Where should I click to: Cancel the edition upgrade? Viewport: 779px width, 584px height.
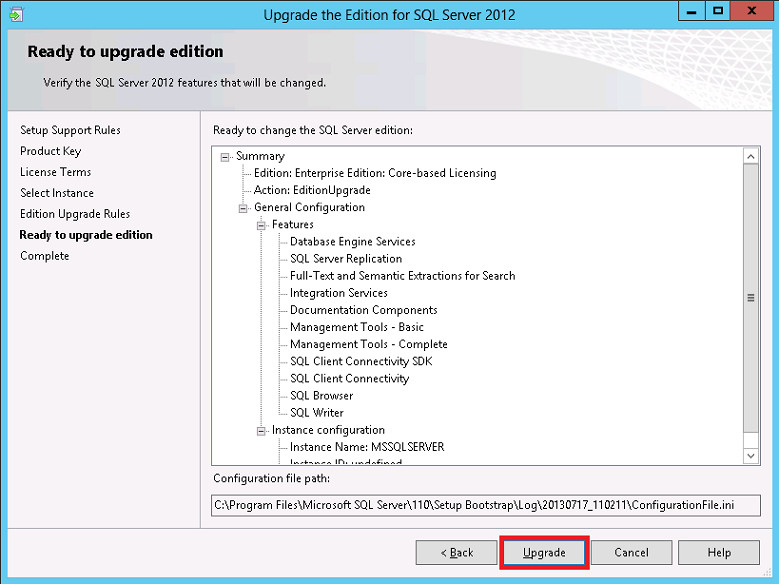click(x=631, y=553)
